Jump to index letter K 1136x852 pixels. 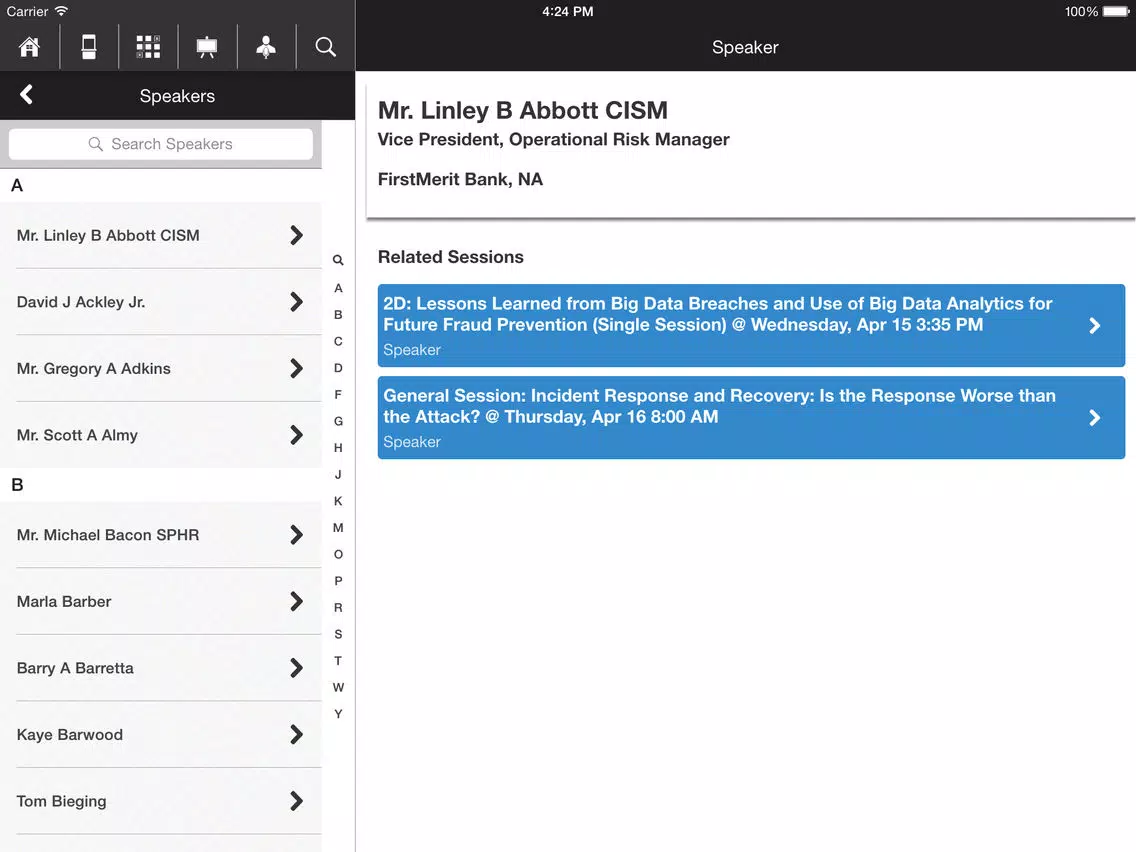tap(338, 501)
